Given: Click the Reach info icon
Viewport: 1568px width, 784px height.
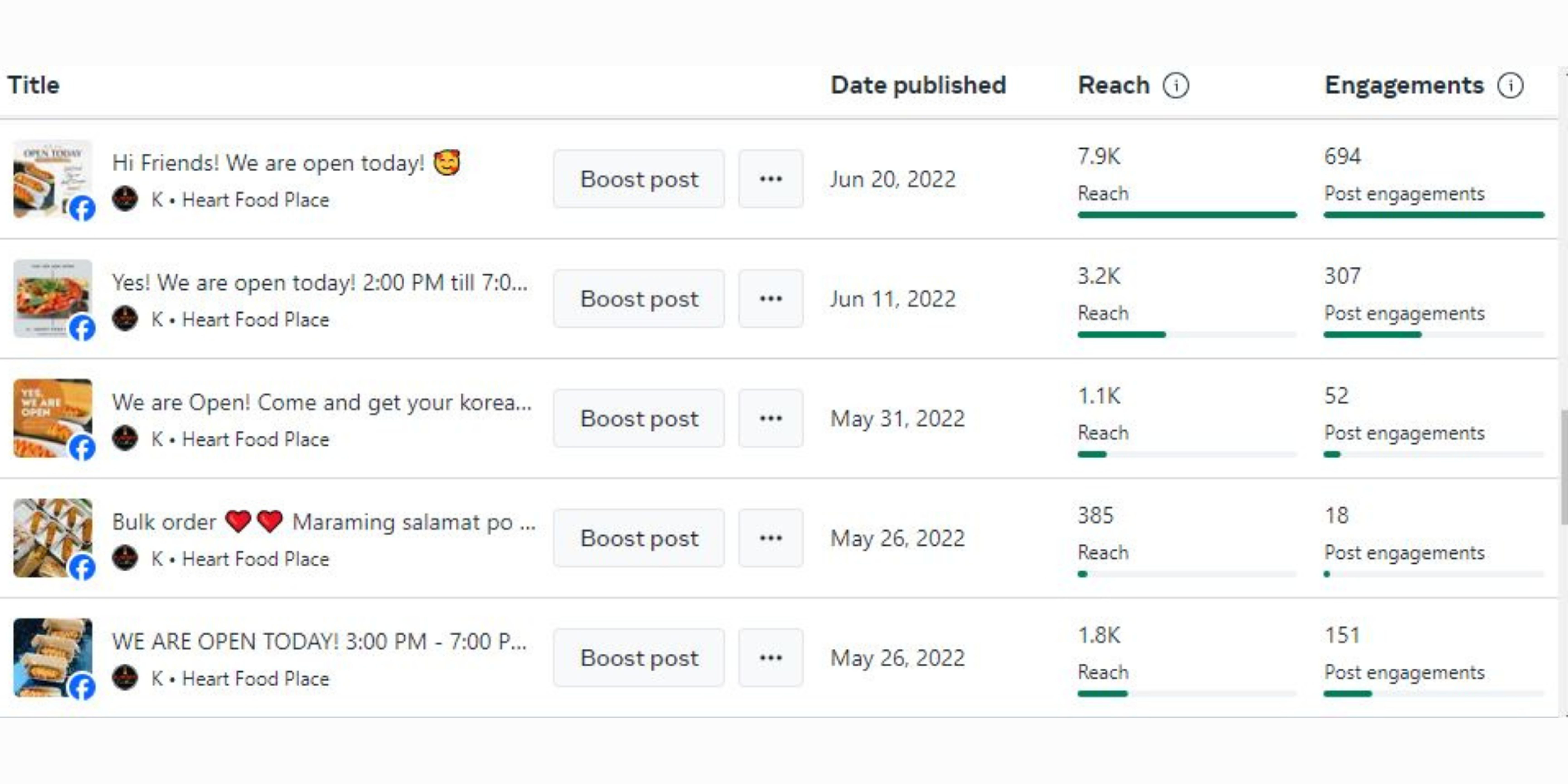Looking at the screenshot, I should pos(1175,86).
